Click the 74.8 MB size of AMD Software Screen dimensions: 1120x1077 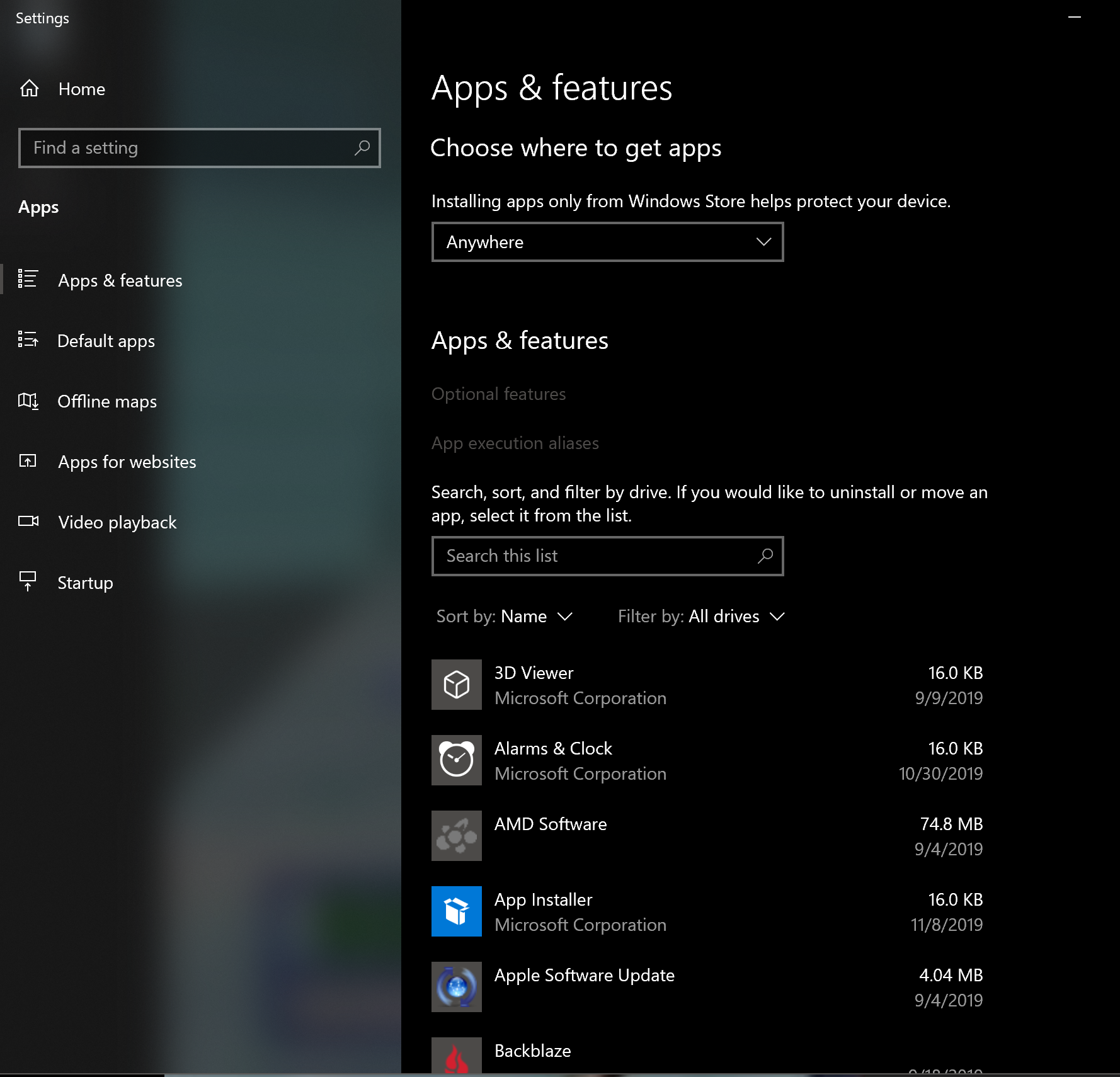click(x=951, y=824)
